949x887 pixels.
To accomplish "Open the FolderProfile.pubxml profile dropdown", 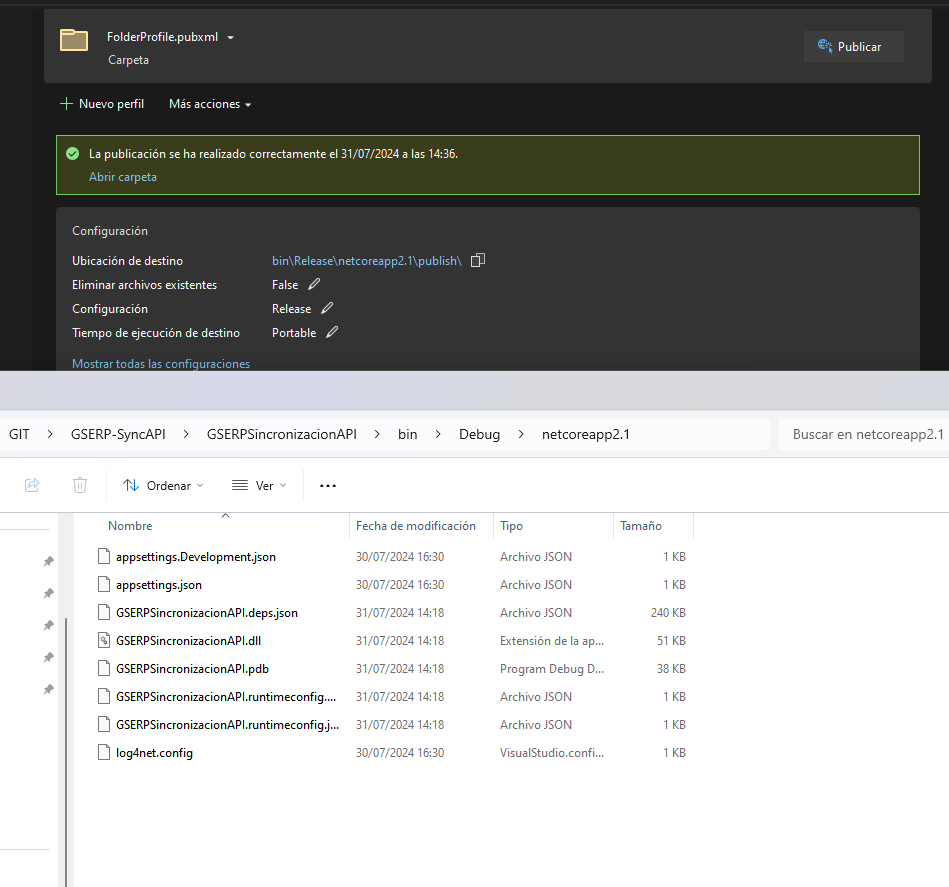I will (230, 38).
